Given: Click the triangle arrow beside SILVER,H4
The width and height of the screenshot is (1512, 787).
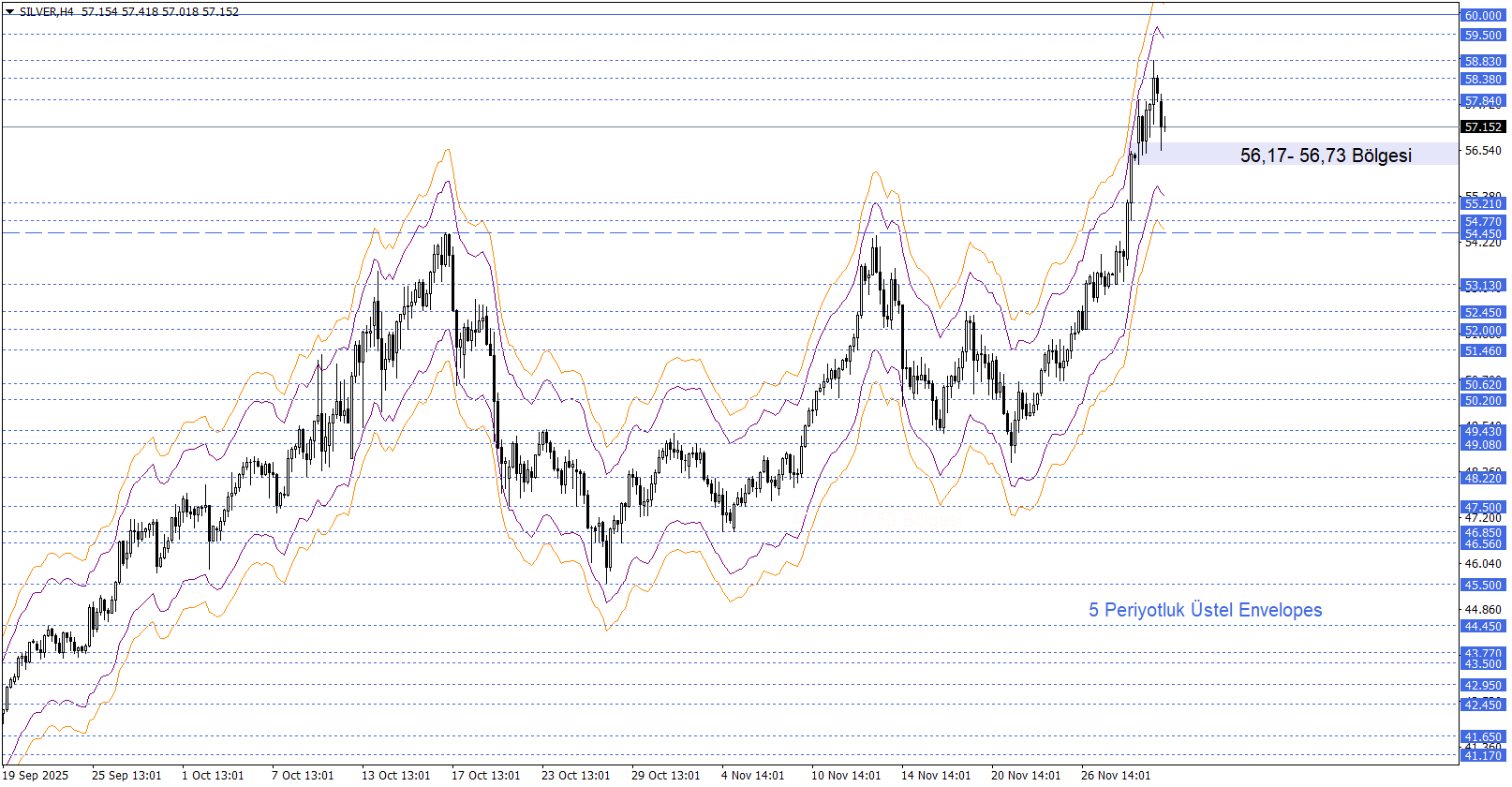Looking at the screenshot, I should (x=9, y=12).
